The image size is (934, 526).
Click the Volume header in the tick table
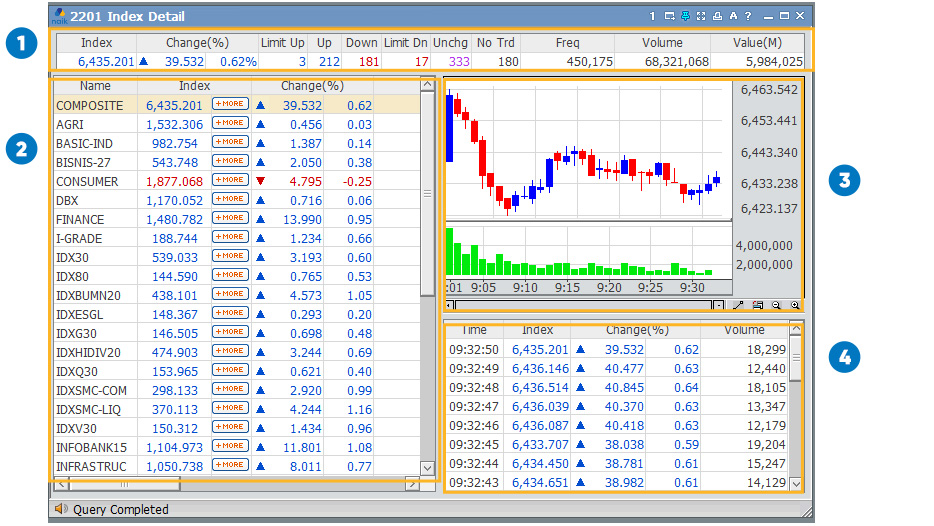pyautogui.click(x=744, y=330)
